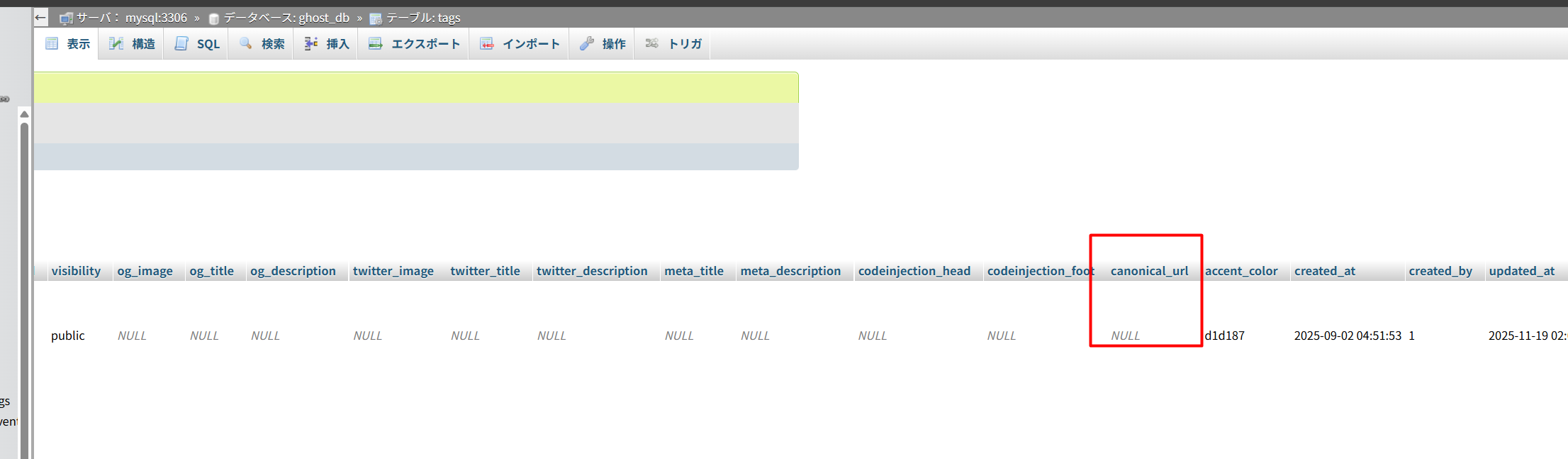The image size is (1568, 459).
Task: Open 操作 tab with wrench icon
Action: tap(603, 44)
